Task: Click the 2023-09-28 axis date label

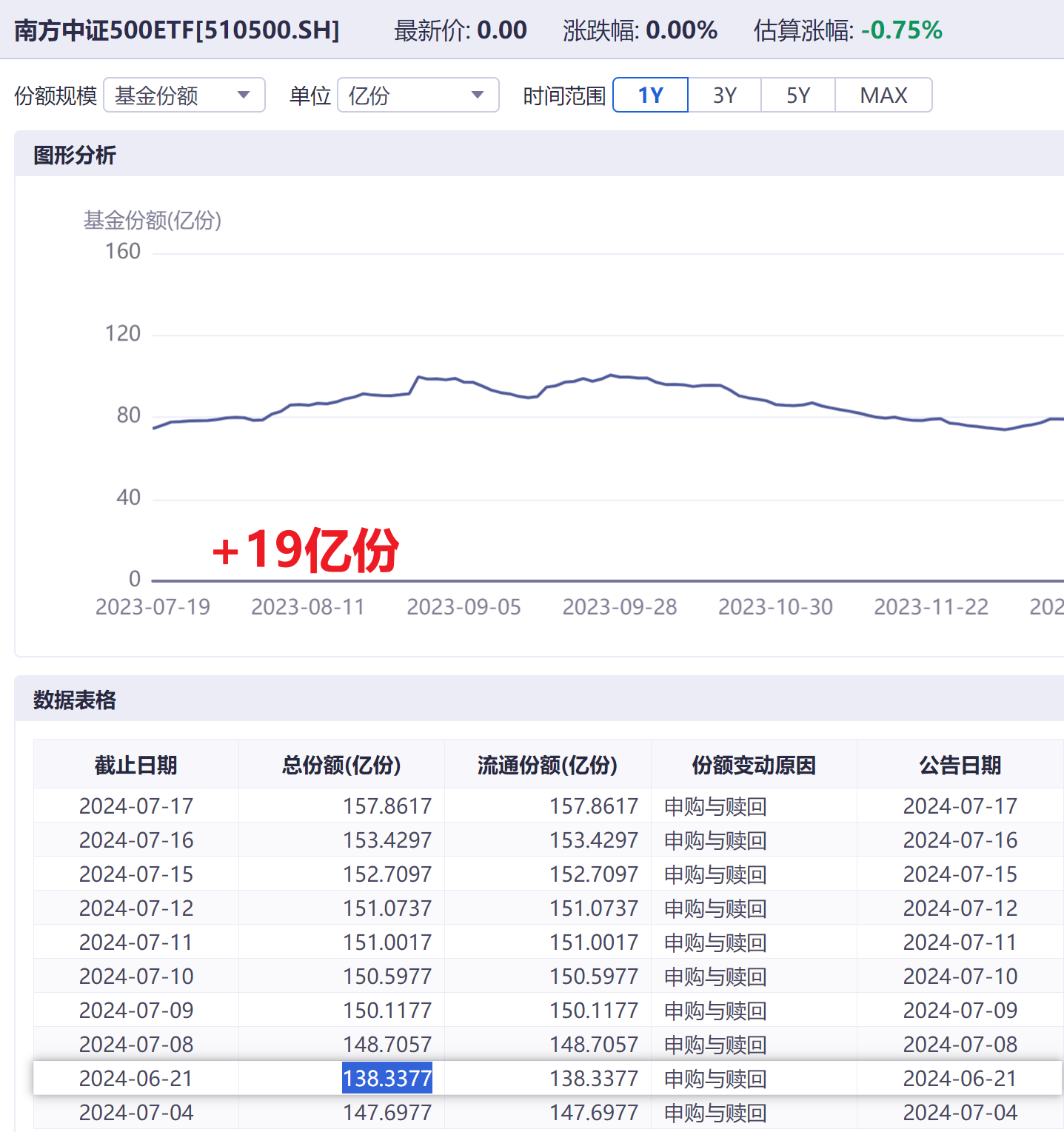Action: [x=620, y=607]
